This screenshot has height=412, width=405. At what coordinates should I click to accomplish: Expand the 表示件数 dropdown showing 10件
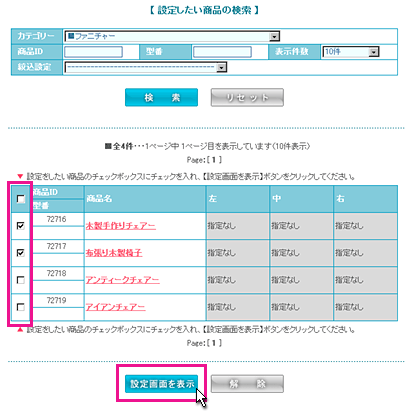tap(350, 52)
